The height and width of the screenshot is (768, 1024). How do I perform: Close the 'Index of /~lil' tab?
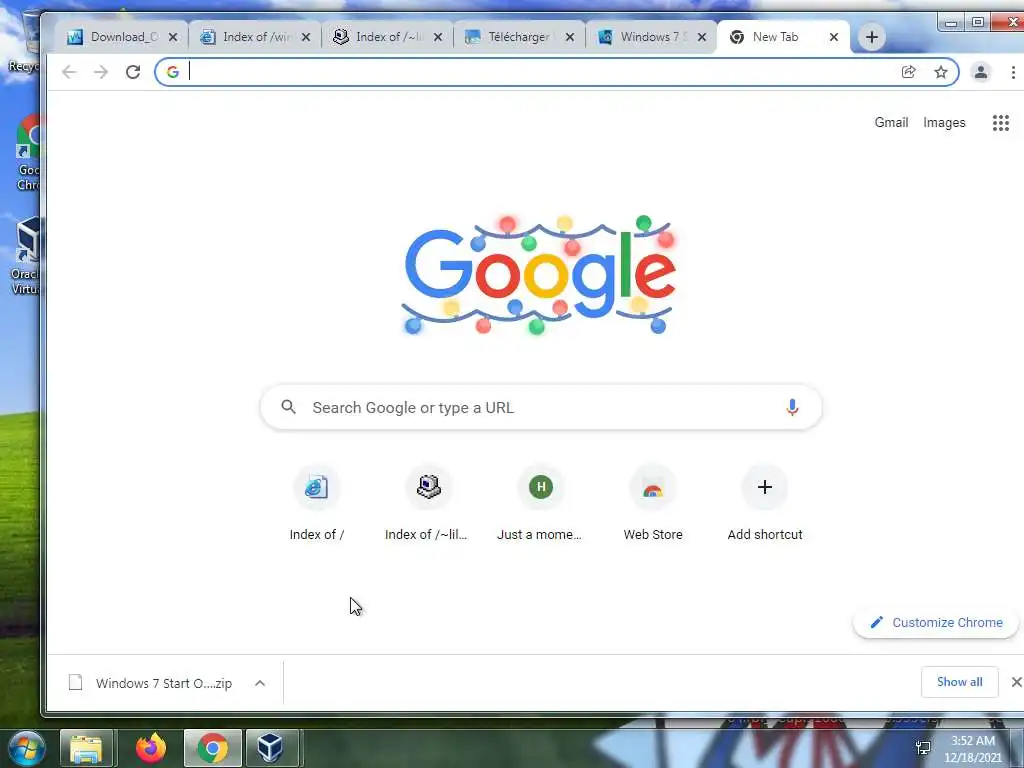point(438,37)
